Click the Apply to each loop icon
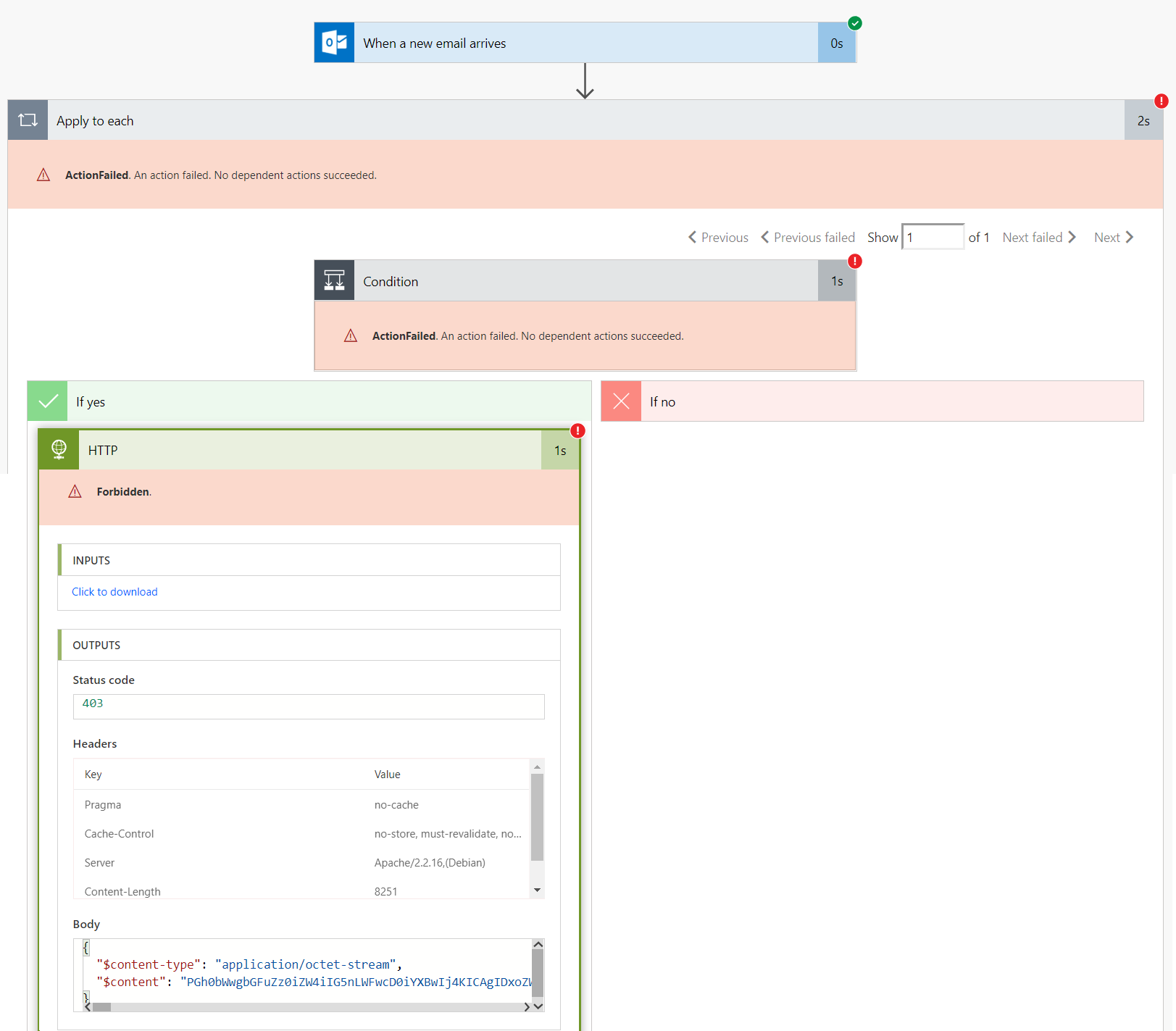This screenshot has height=1031, width=1176. (28, 120)
